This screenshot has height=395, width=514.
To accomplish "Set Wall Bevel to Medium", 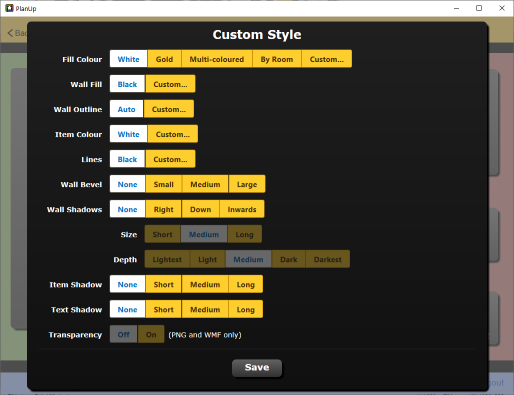I will coord(205,184).
